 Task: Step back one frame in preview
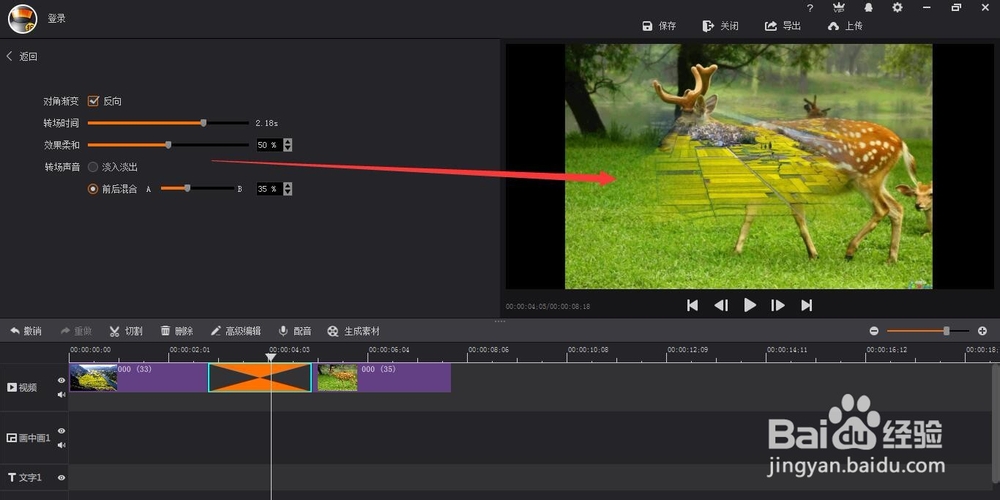[x=721, y=305]
